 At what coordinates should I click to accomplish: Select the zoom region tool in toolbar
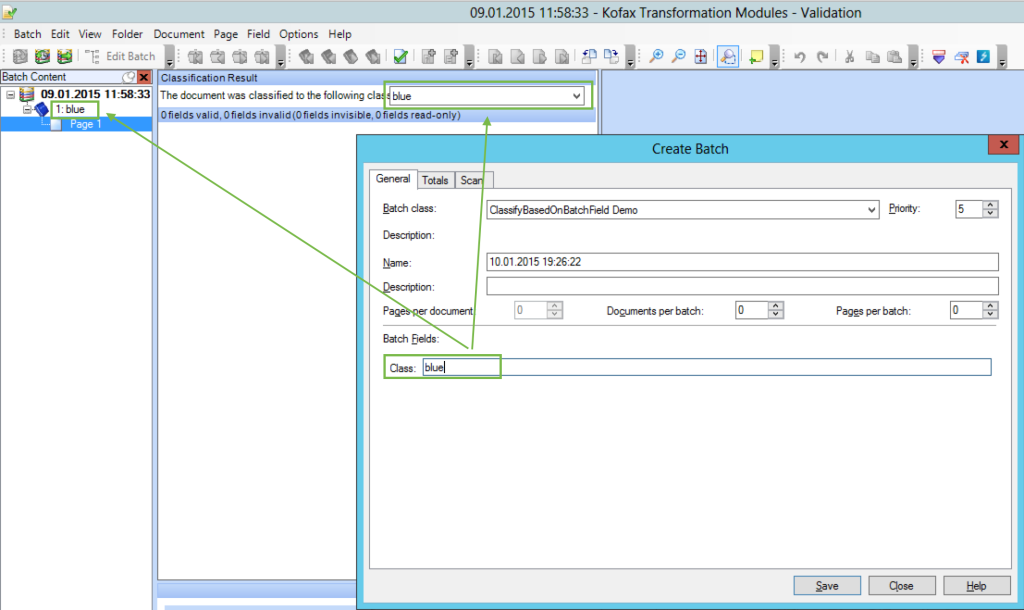[x=728, y=57]
